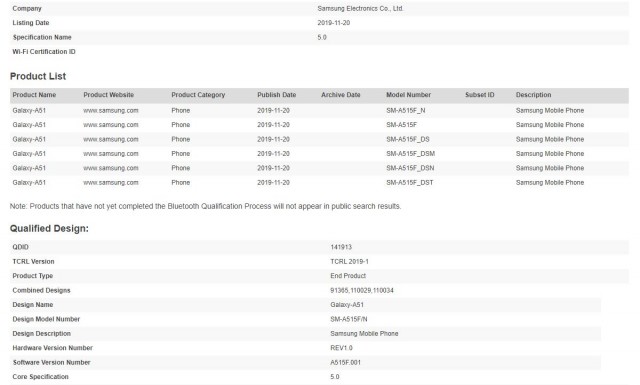Click the Publish Date column header
The width and height of the screenshot is (640, 385).
(x=276, y=95)
